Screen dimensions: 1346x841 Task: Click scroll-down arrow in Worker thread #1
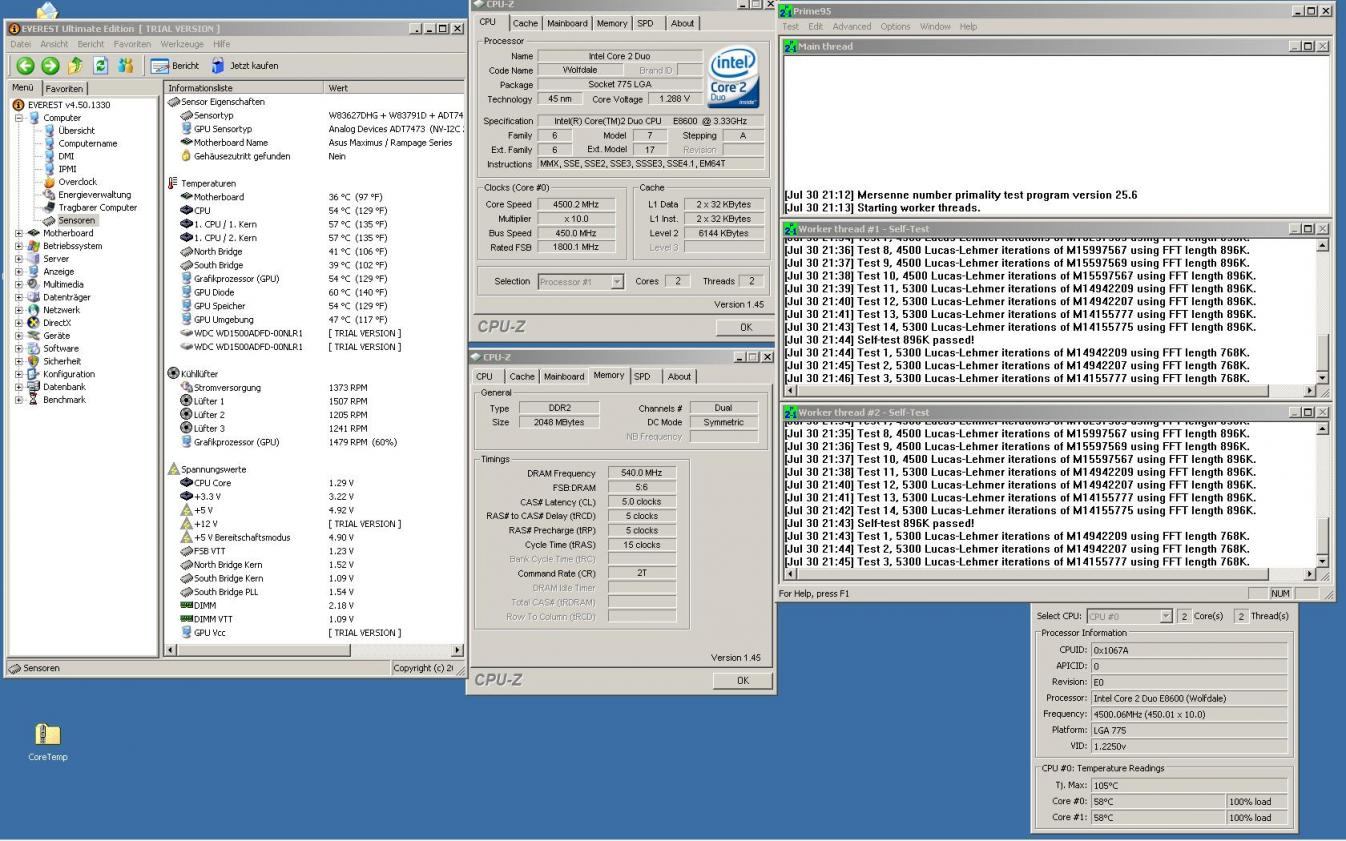(1323, 377)
